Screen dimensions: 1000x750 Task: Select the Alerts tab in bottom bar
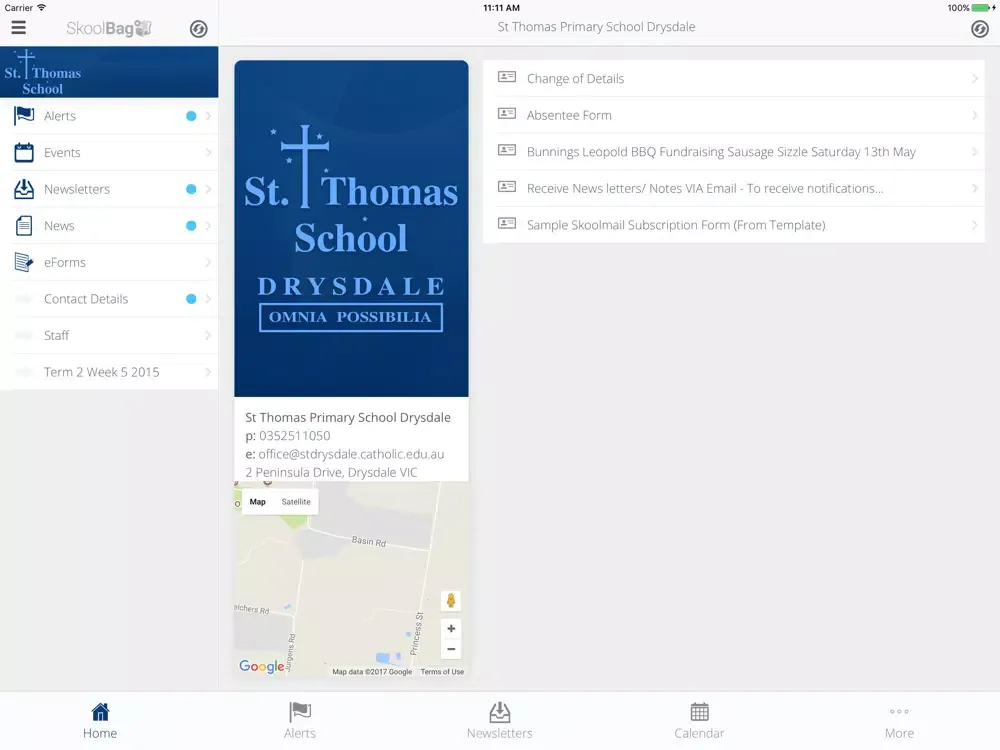300,721
